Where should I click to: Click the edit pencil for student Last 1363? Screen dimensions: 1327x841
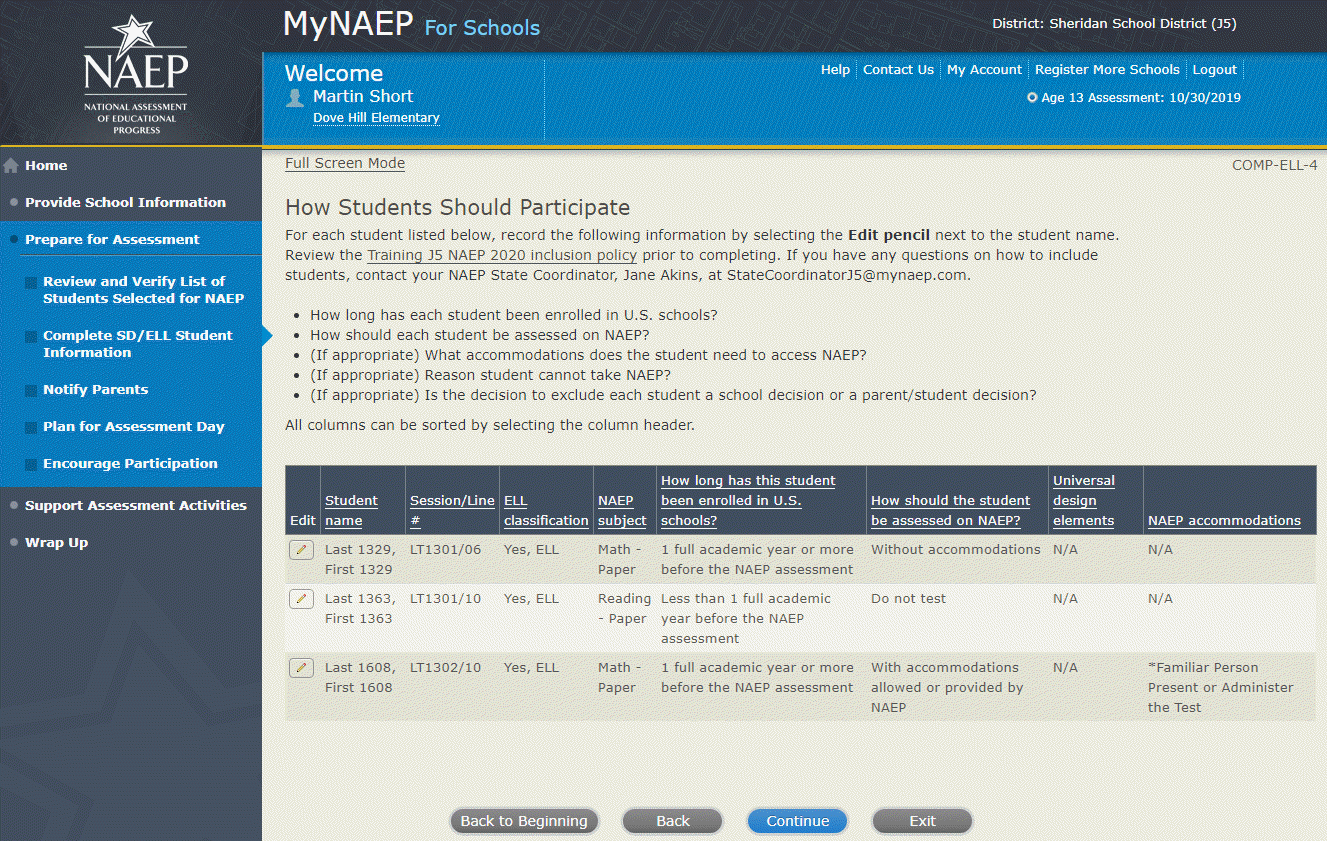click(x=301, y=599)
